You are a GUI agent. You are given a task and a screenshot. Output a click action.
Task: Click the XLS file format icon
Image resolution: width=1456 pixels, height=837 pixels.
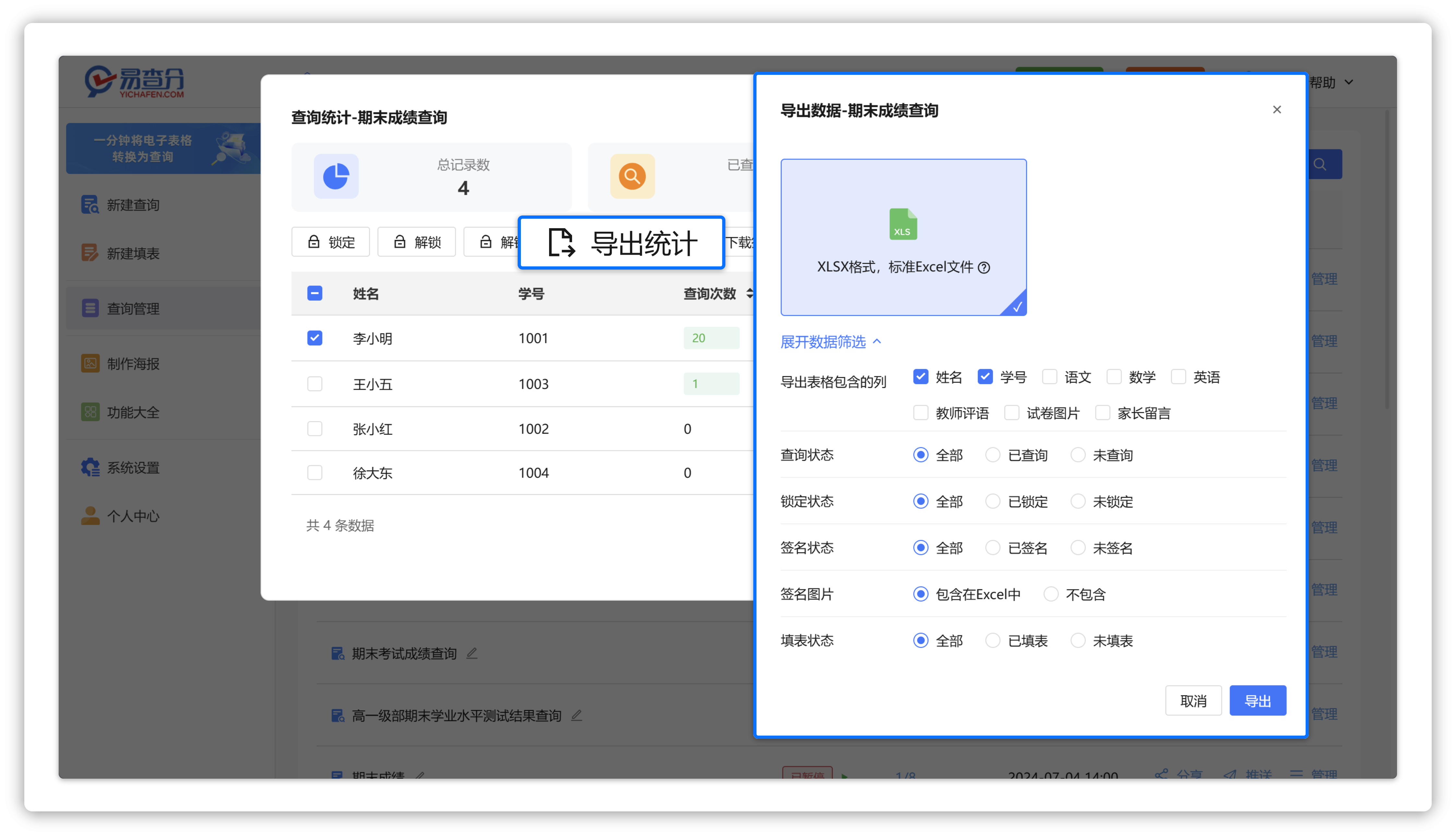(903, 224)
